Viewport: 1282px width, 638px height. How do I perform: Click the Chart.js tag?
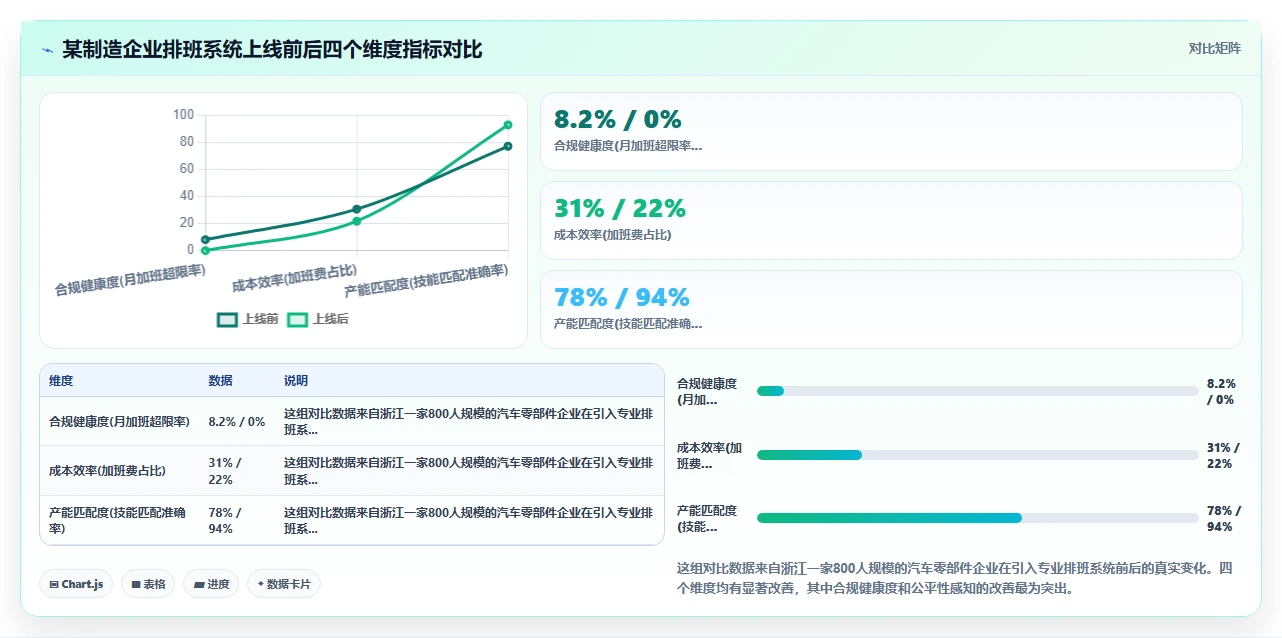(x=76, y=584)
